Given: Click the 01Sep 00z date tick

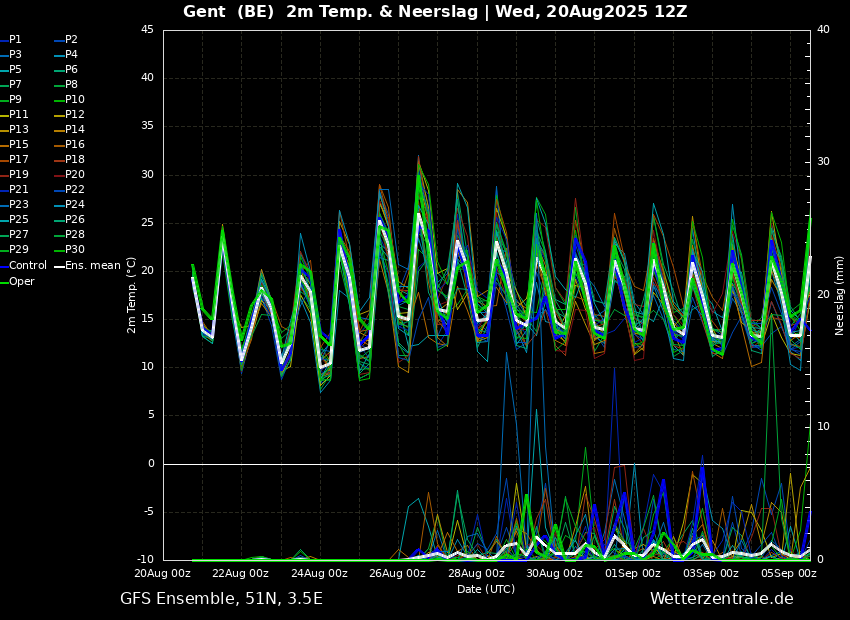Looking at the screenshot, I should click(x=633, y=574).
